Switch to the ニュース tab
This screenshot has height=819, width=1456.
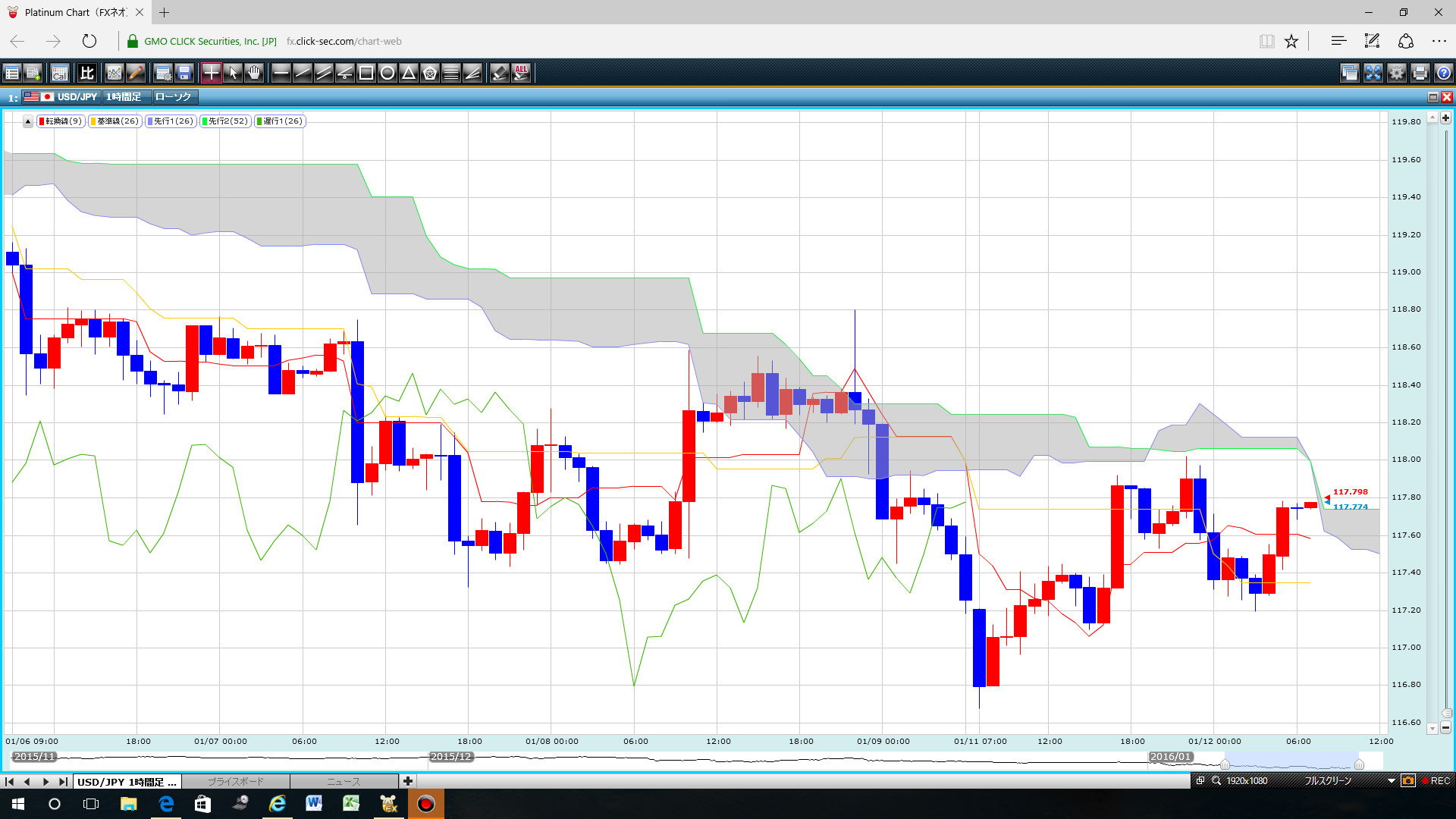(x=344, y=781)
